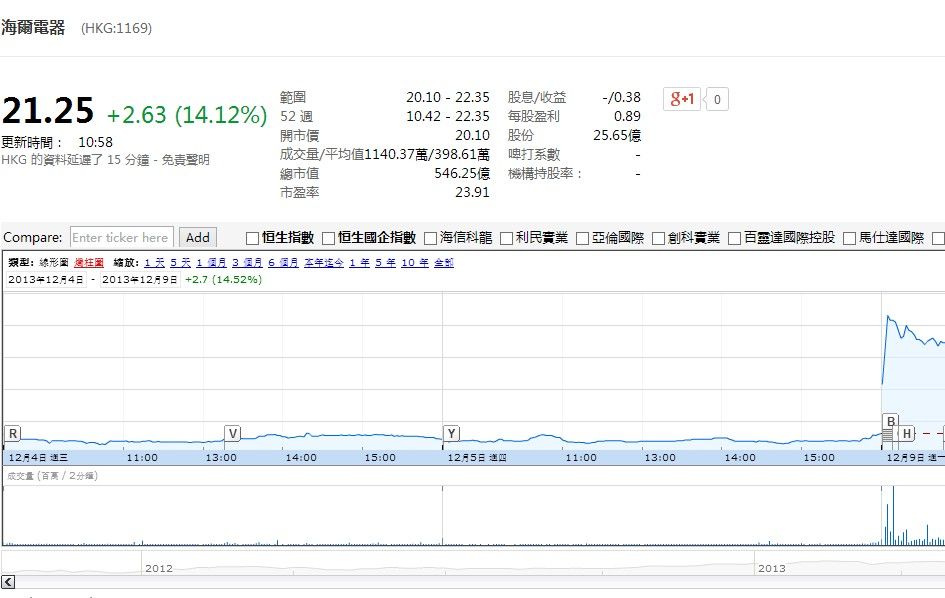
Task: Click the R news marker on chart
Action: [x=13, y=433]
